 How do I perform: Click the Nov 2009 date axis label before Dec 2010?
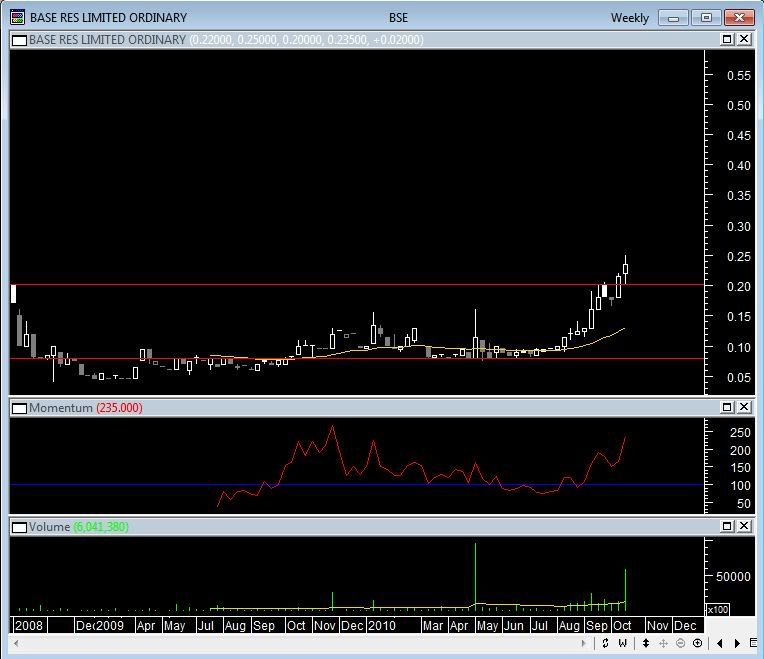coord(325,625)
